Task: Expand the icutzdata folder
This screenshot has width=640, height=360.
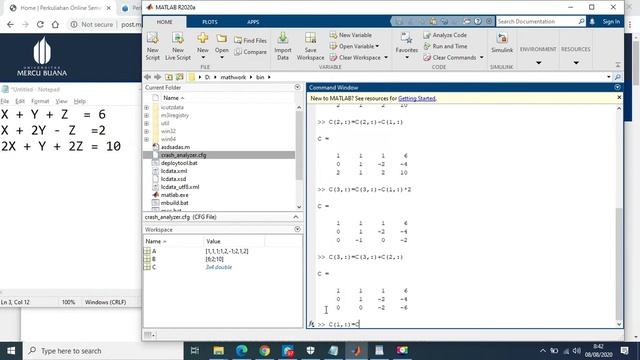Action: 147,107
